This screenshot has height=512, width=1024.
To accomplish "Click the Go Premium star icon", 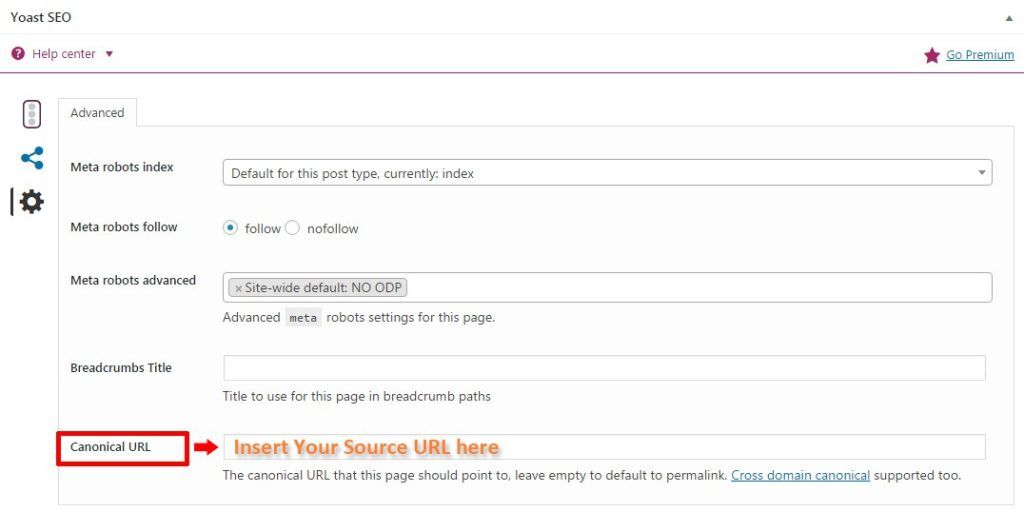I will (932, 56).
